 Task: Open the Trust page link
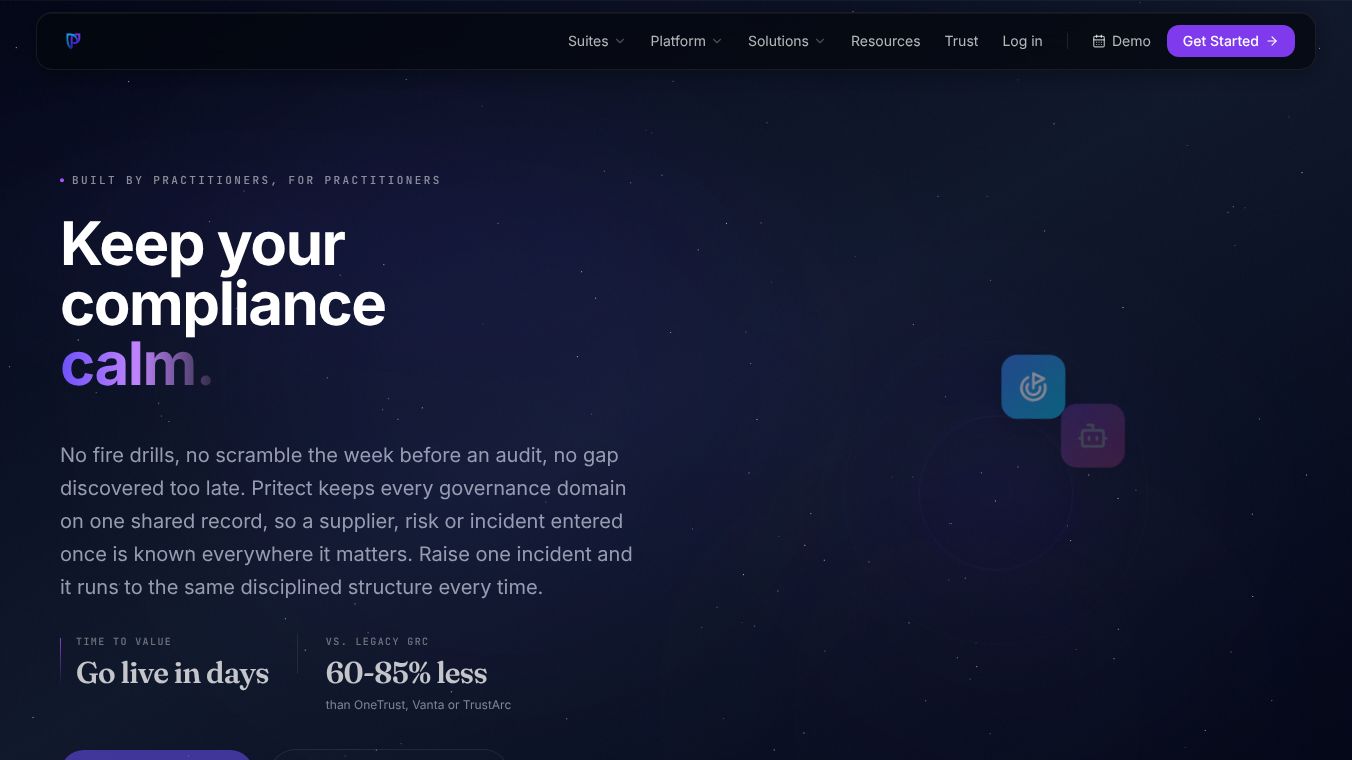point(961,41)
